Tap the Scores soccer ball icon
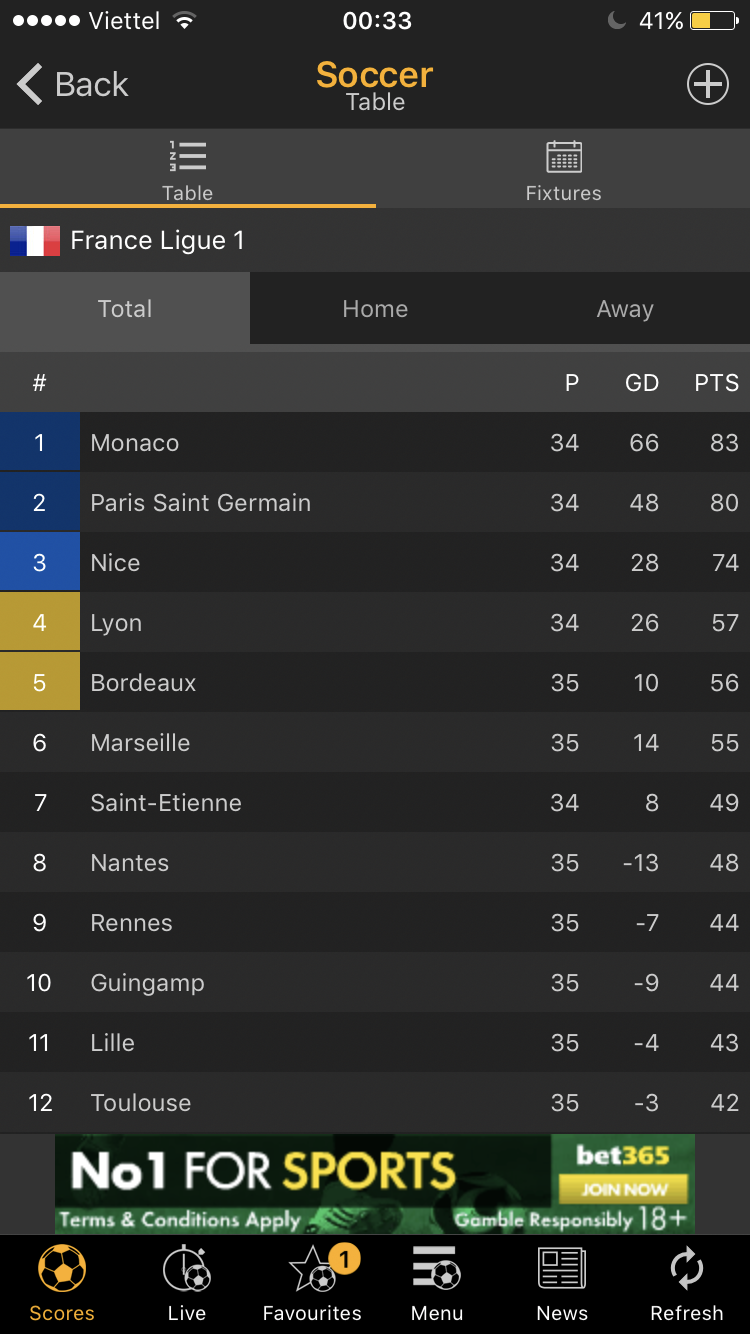 [62, 1270]
